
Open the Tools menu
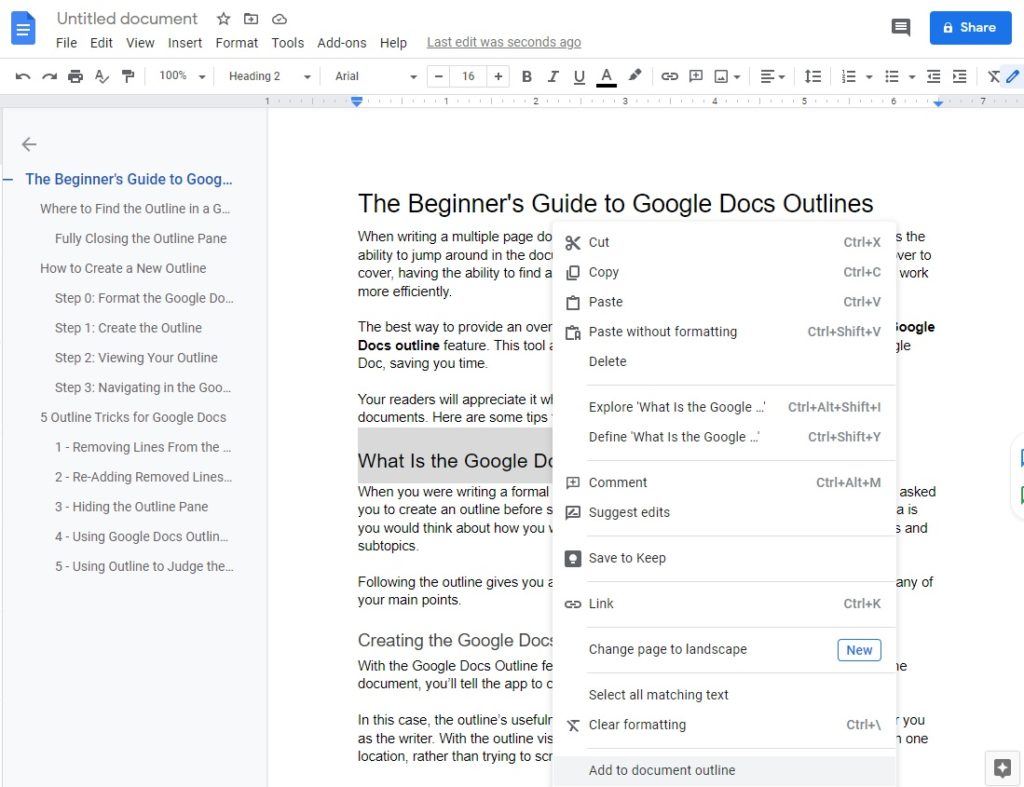tap(287, 42)
